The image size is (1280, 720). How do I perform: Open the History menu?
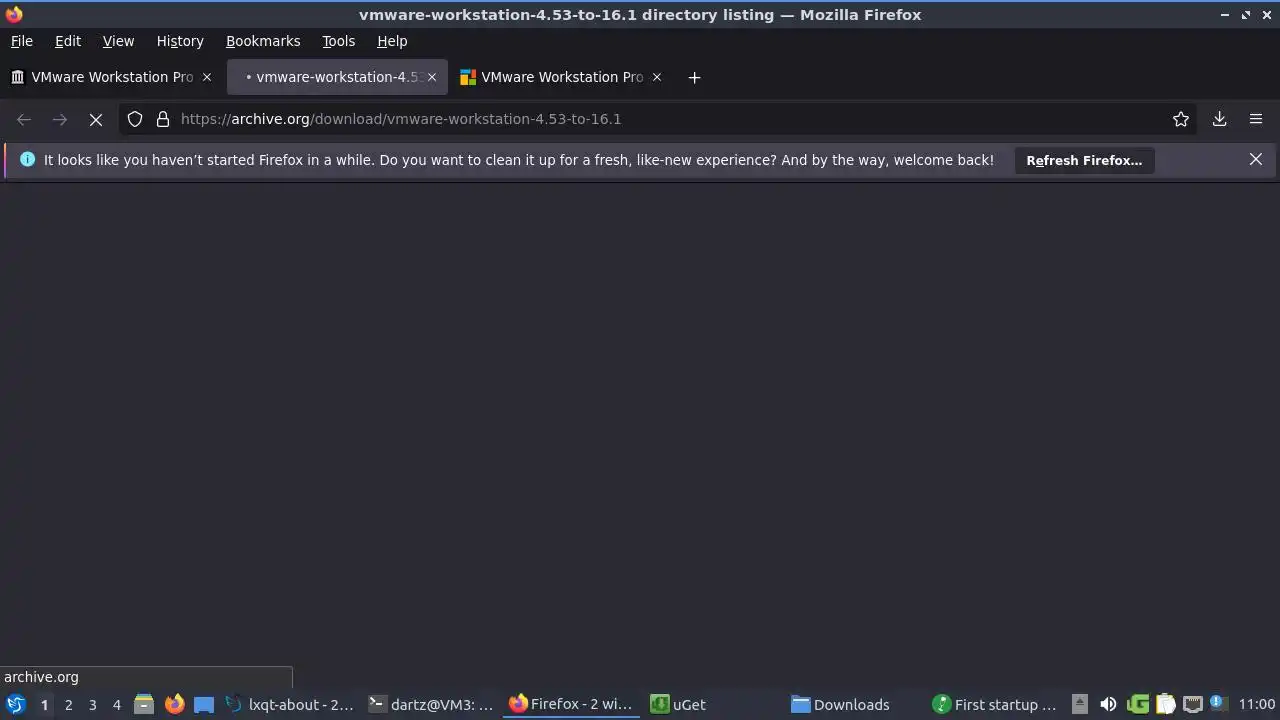click(180, 41)
